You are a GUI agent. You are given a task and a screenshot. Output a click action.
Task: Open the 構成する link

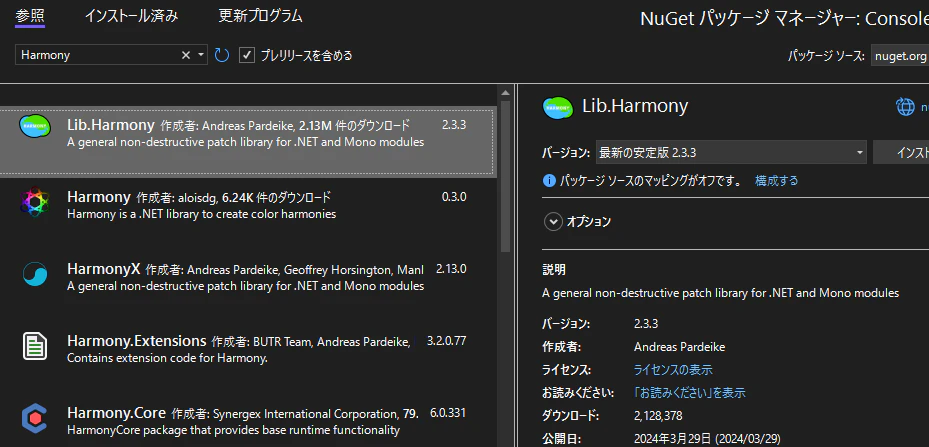(x=776, y=181)
